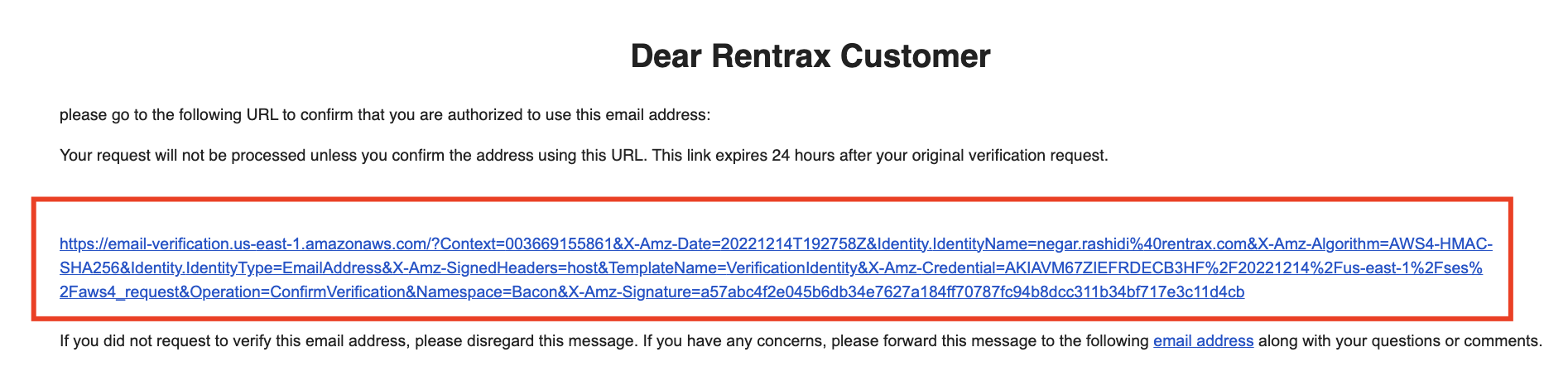
Task: Click "Context=003669155861" part of the link
Action: 525,244
